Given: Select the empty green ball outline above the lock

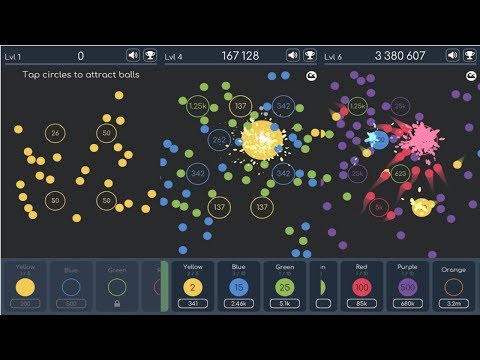Looking at the screenshot, I should 117,287.
